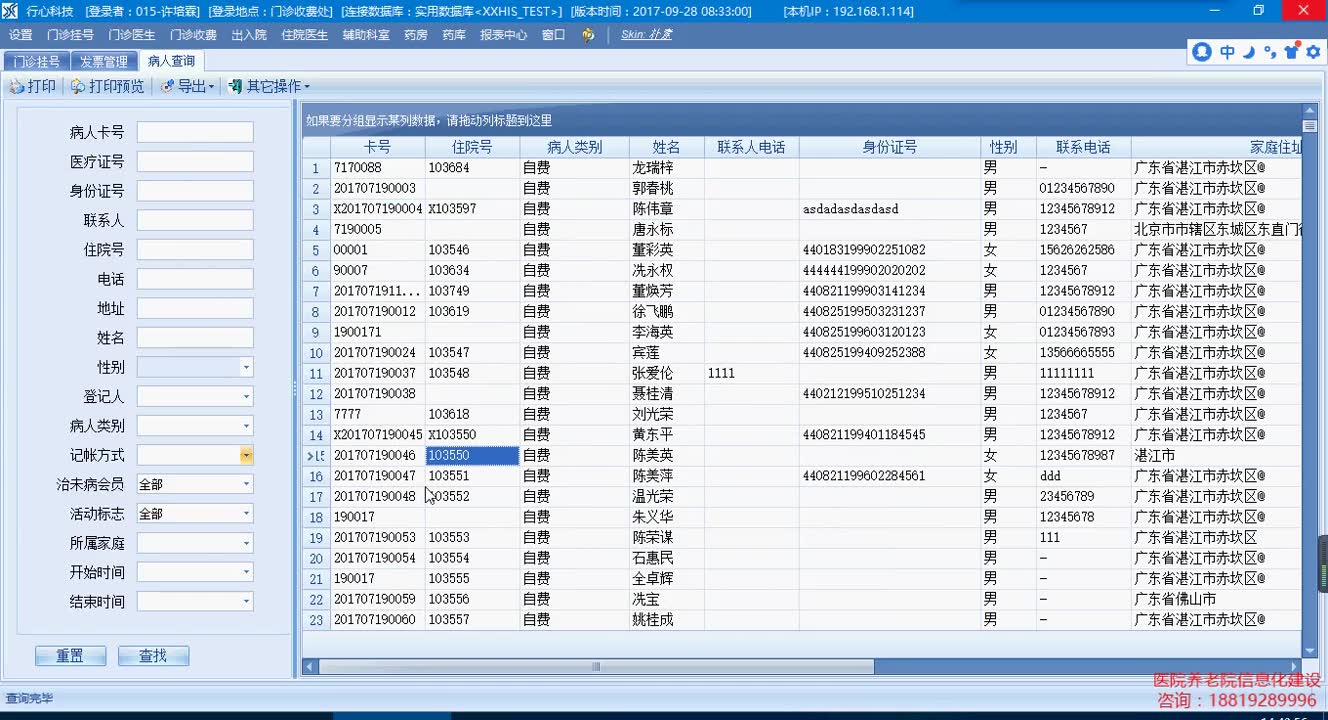Click the 联系人电话 column header
This screenshot has width=1328, height=720.
[751, 147]
